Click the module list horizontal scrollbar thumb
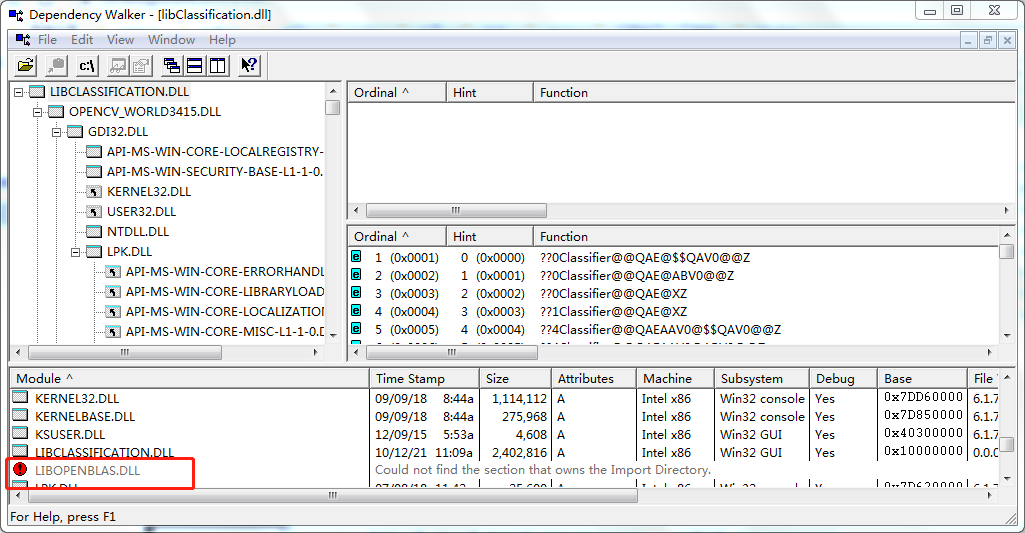This screenshot has width=1025, height=533. (333, 496)
